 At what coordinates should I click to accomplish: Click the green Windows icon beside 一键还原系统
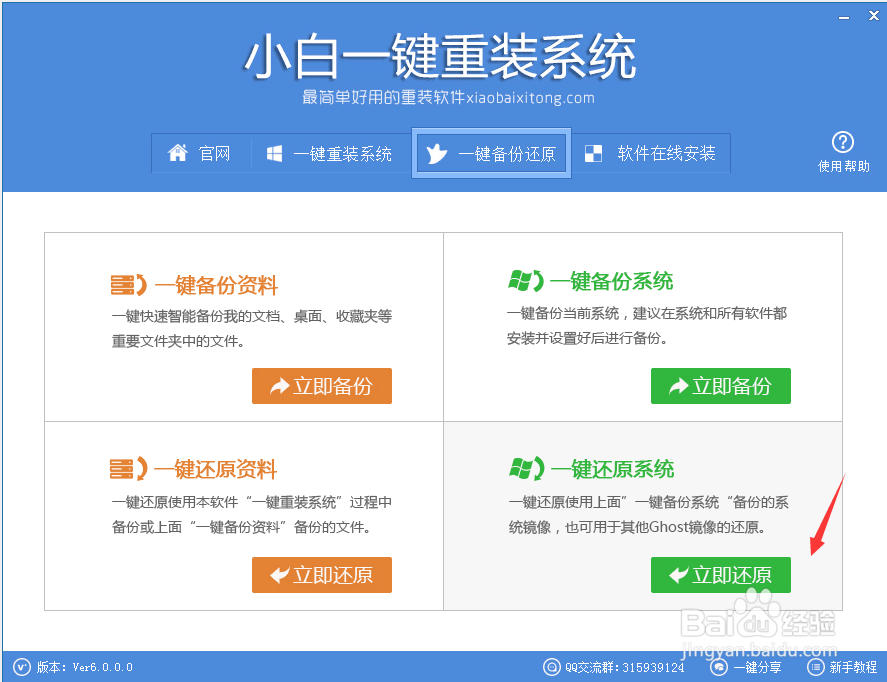pyautogui.click(x=527, y=469)
